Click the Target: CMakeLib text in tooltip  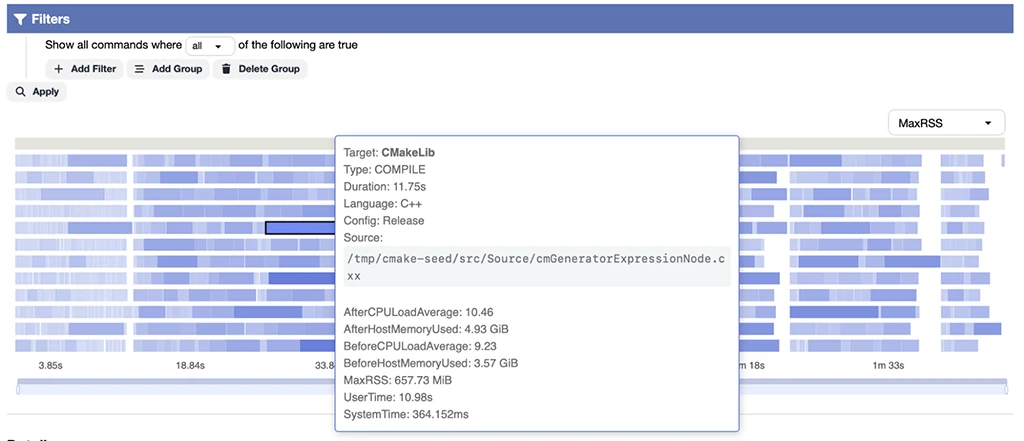tap(390, 152)
